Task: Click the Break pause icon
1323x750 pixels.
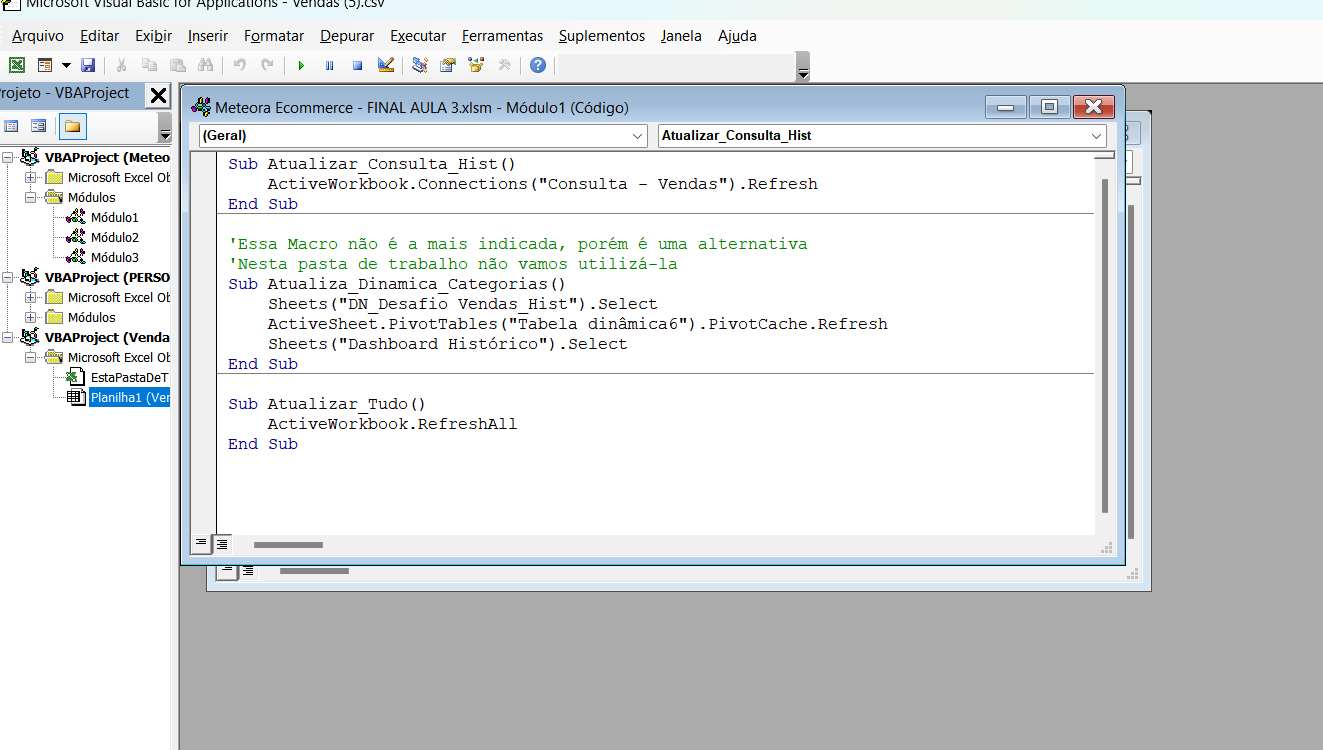Action: pyautogui.click(x=329, y=65)
